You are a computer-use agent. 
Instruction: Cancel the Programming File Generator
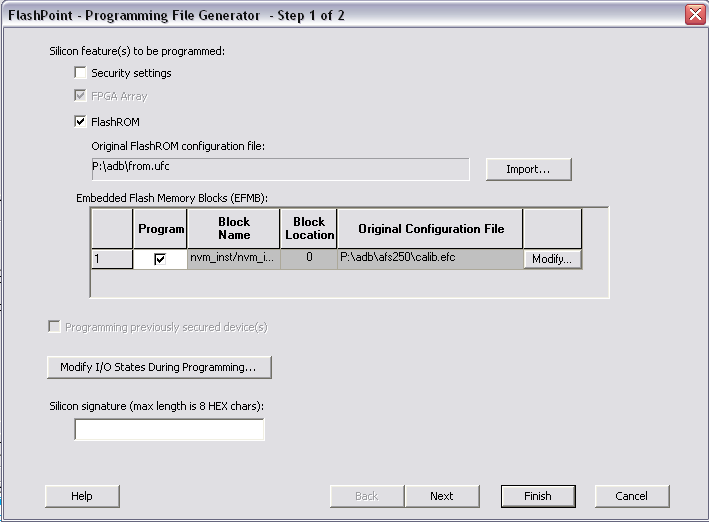632,496
